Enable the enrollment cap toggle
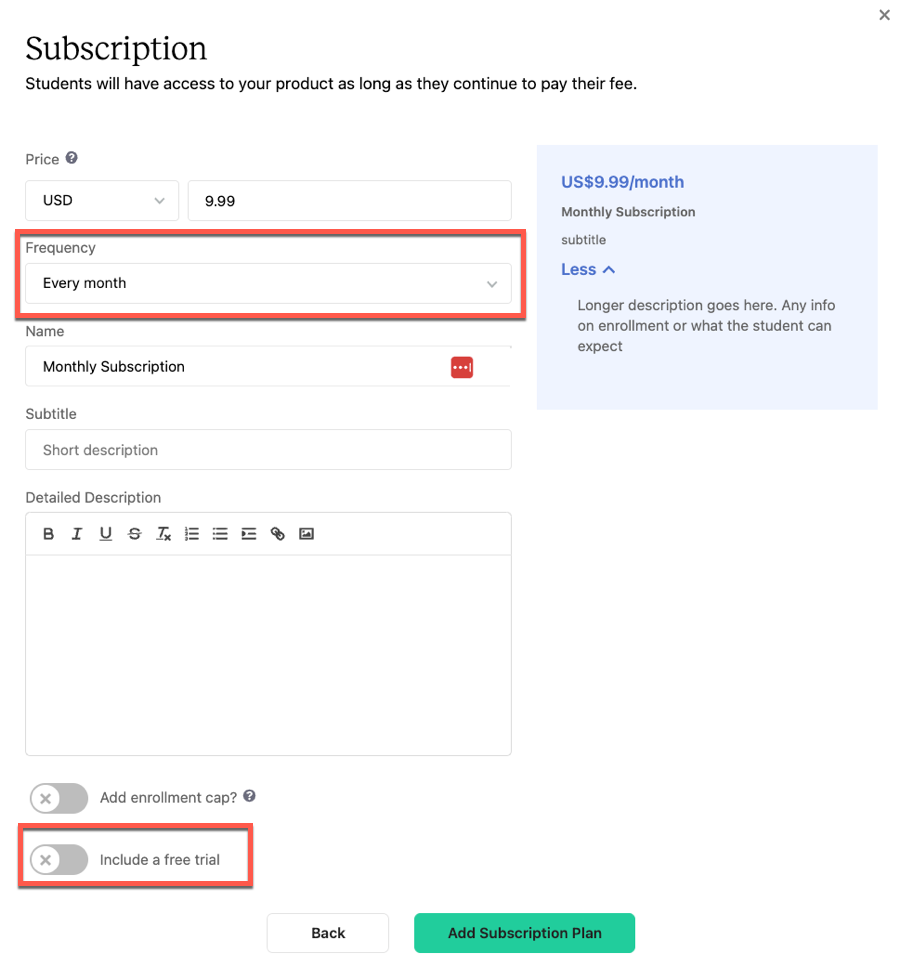 (x=59, y=798)
